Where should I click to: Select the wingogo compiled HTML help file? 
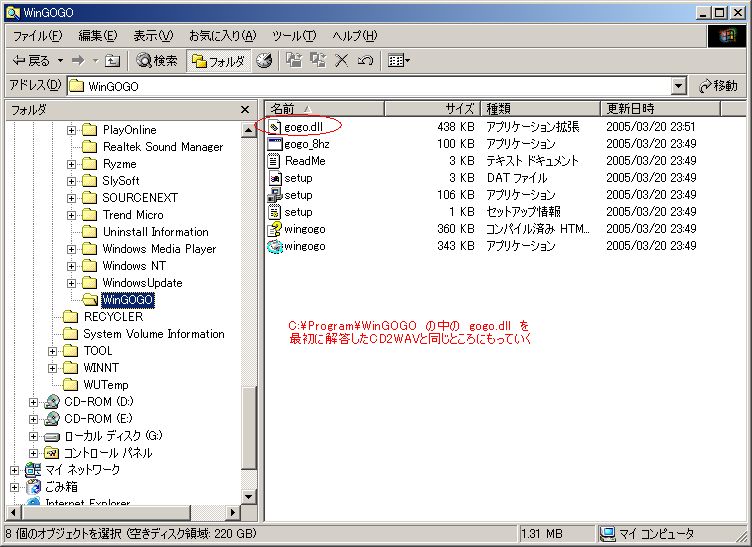pyautogui.click(x=275, y=229)
